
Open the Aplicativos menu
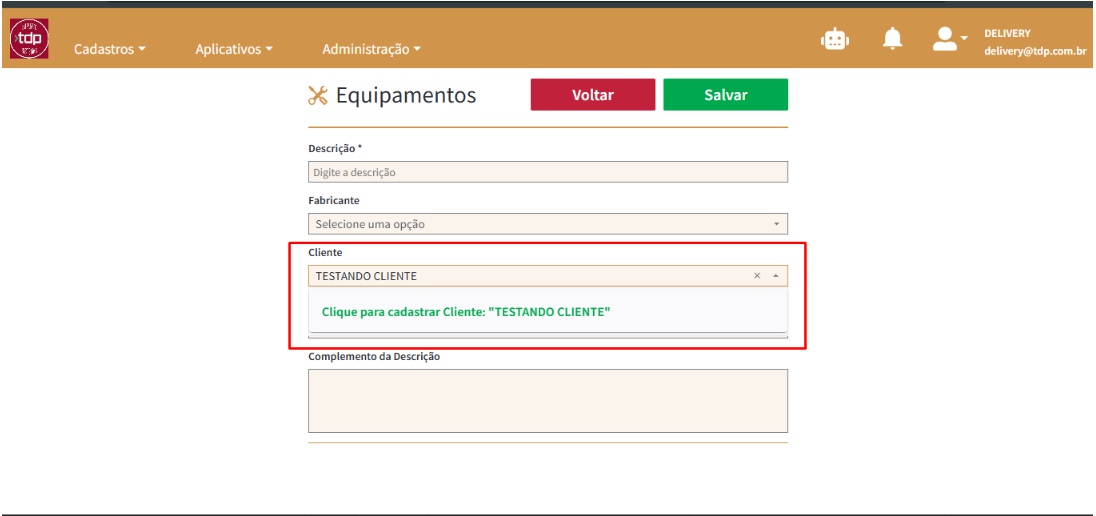[234, 49]
